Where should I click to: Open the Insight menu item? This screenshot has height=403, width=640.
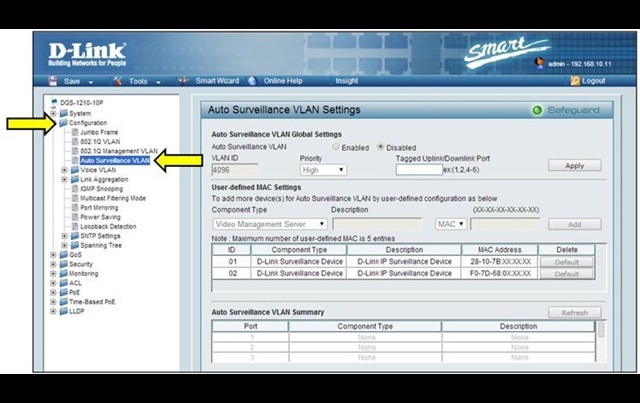click(x=347, y=81)
